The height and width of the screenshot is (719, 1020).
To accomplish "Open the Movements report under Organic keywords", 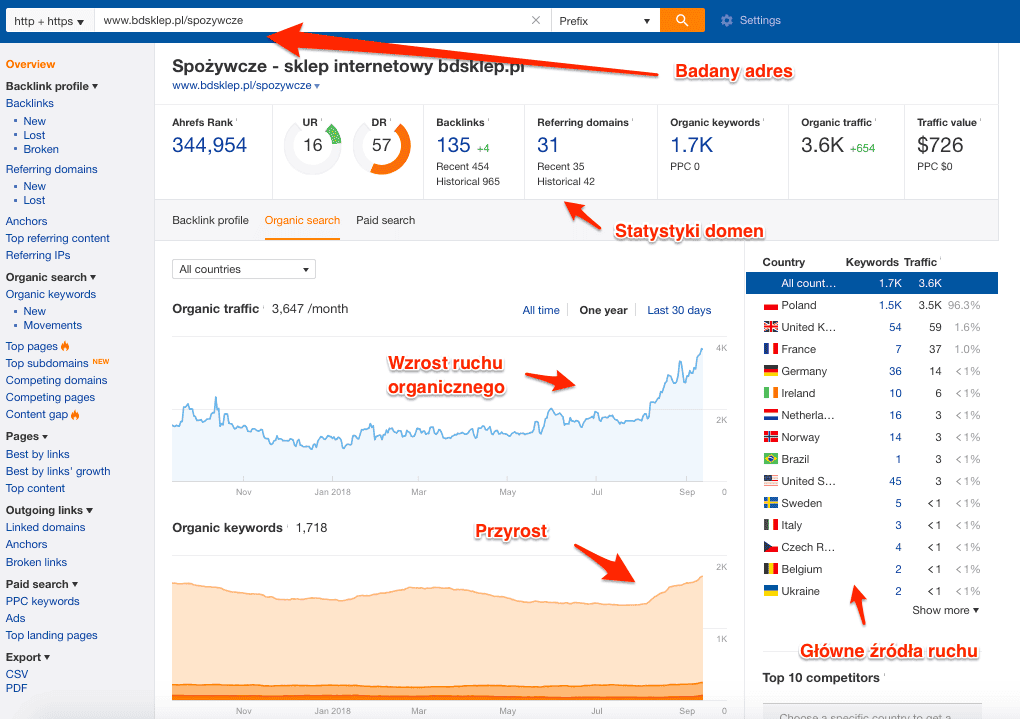I will click(x=53, y=325).
